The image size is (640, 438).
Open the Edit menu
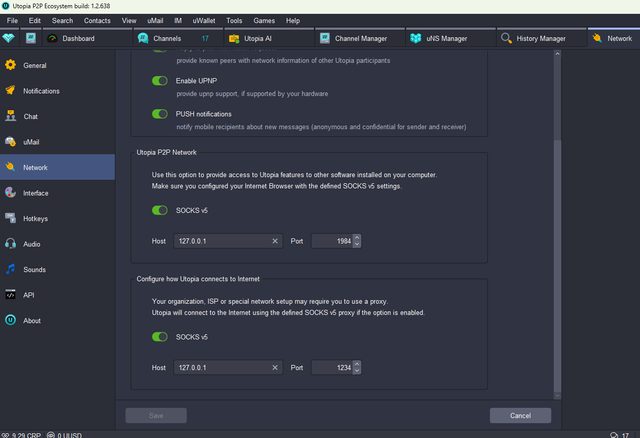tap(35, 20)
